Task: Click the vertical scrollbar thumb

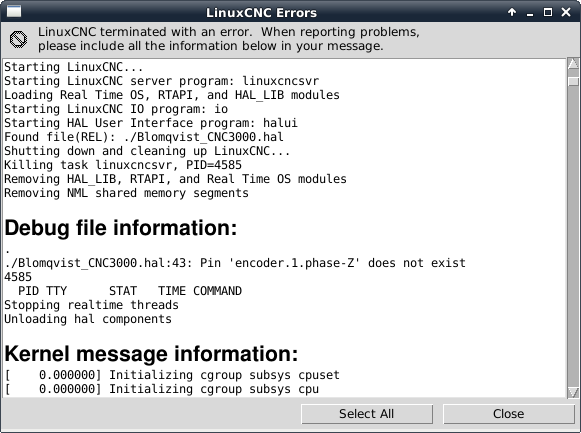Action: coord(573,80)
